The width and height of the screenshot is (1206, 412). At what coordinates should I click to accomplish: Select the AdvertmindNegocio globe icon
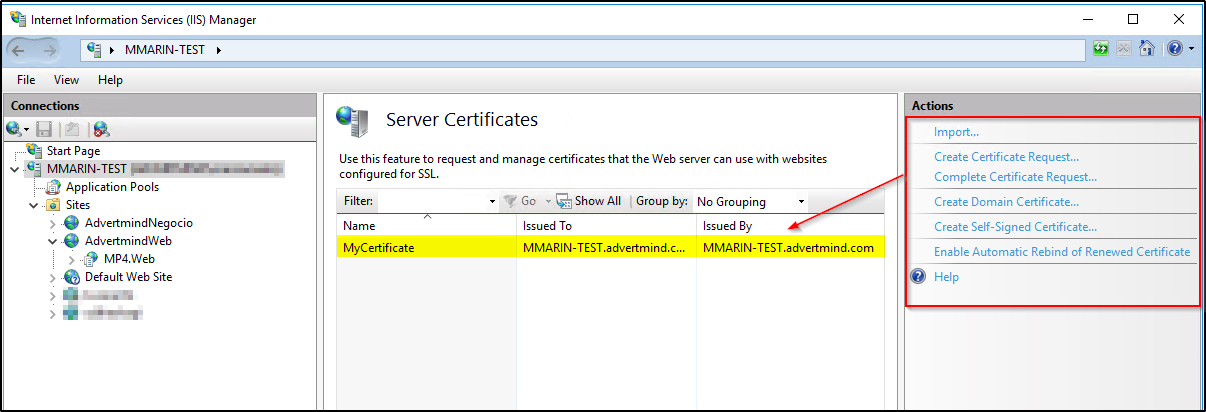pyautogui.click(x=72, y=223)
